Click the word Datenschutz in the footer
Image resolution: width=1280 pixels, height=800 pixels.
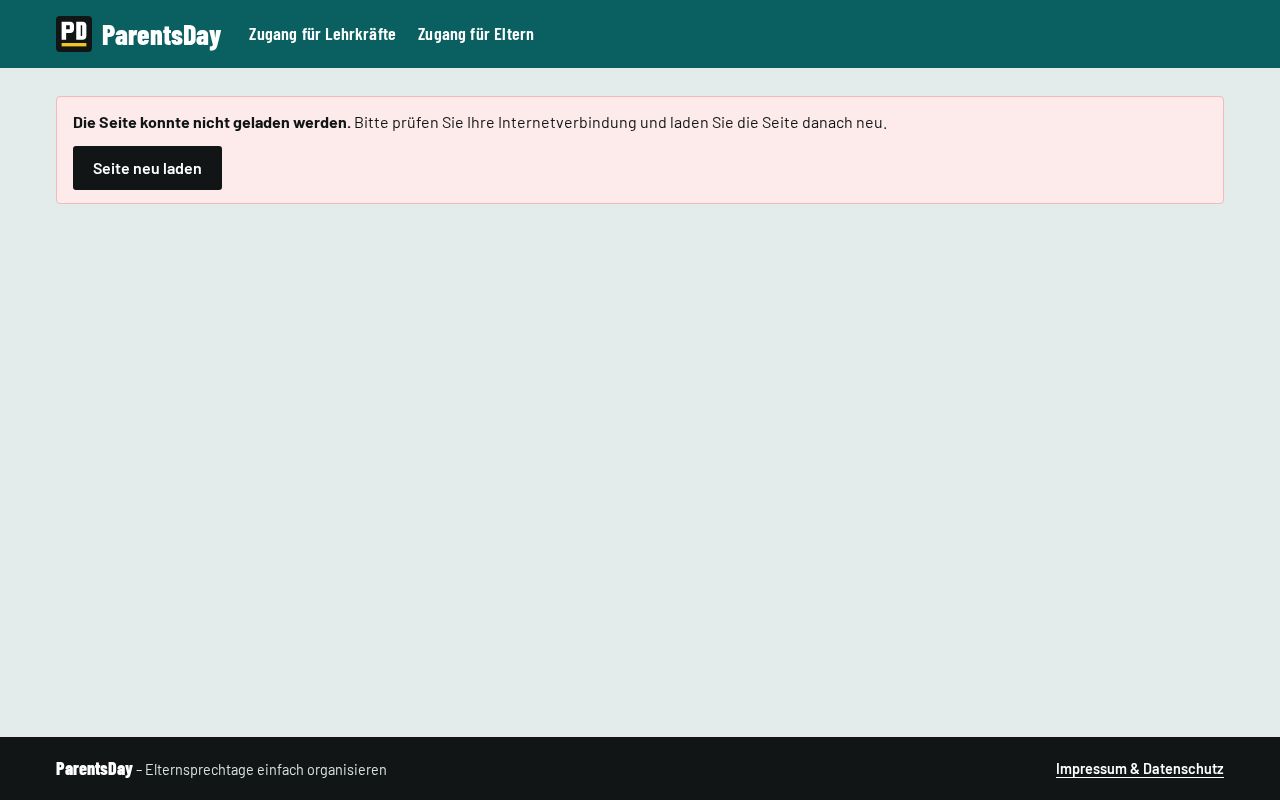pyautogui.click(x=1183, y=769)
